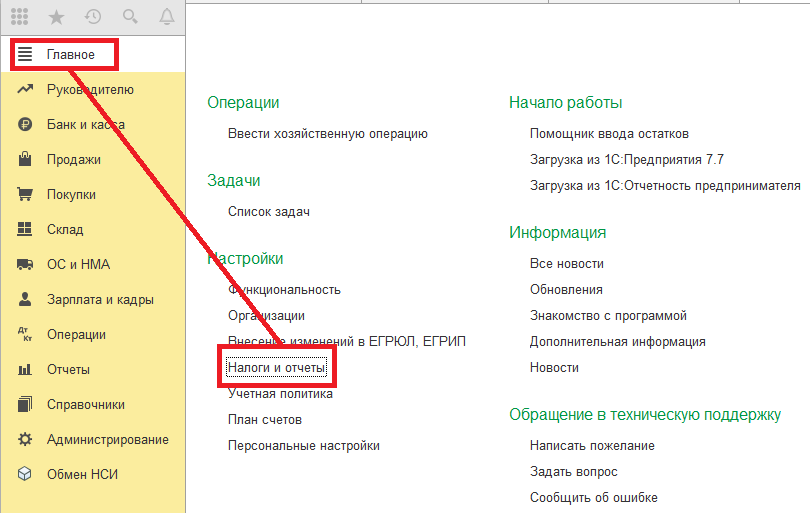
Task: Open Персональные настройки
Action: point(304,446)
